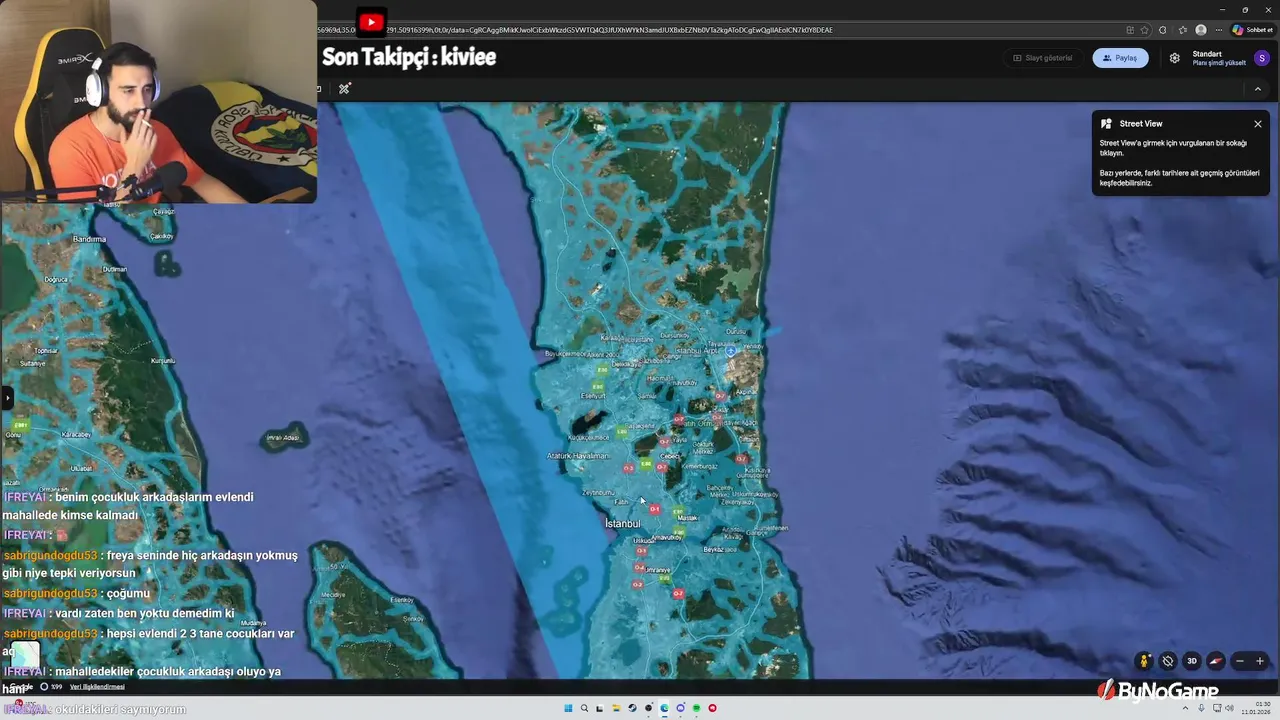Toggle the rotation lock icon beside Pegman

click(1168, 661)
